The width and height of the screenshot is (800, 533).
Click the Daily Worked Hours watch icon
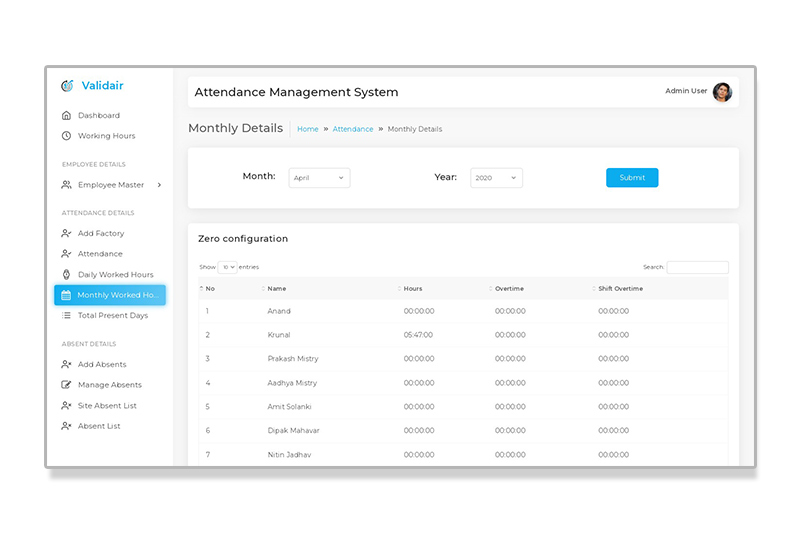tap(66, 275)
